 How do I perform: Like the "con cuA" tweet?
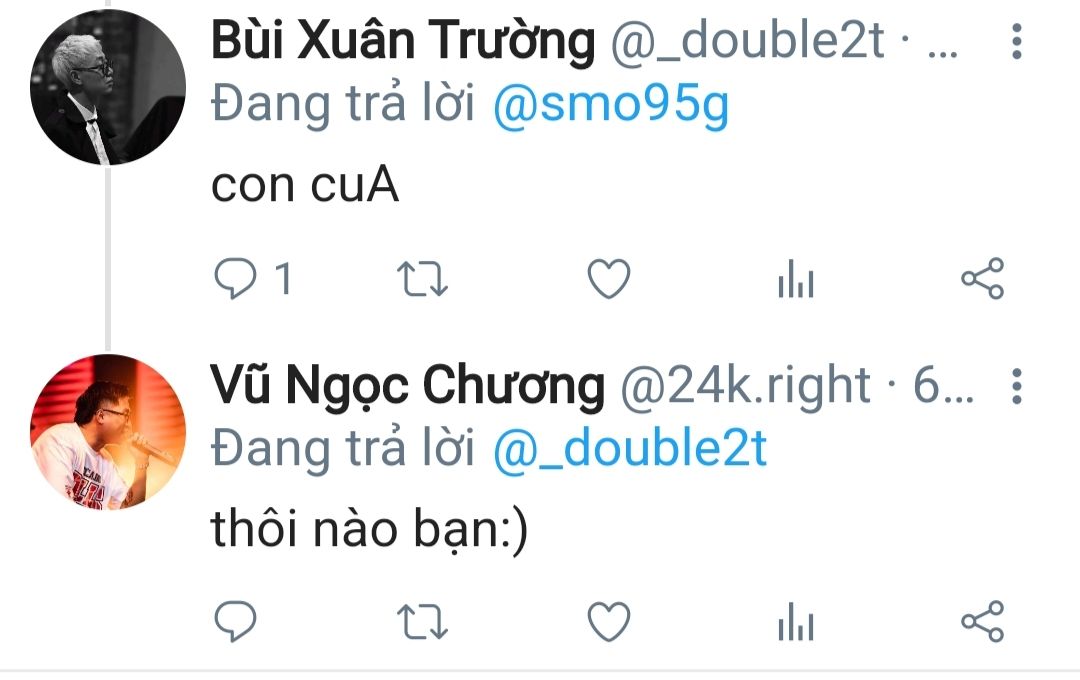pos(609,278)
